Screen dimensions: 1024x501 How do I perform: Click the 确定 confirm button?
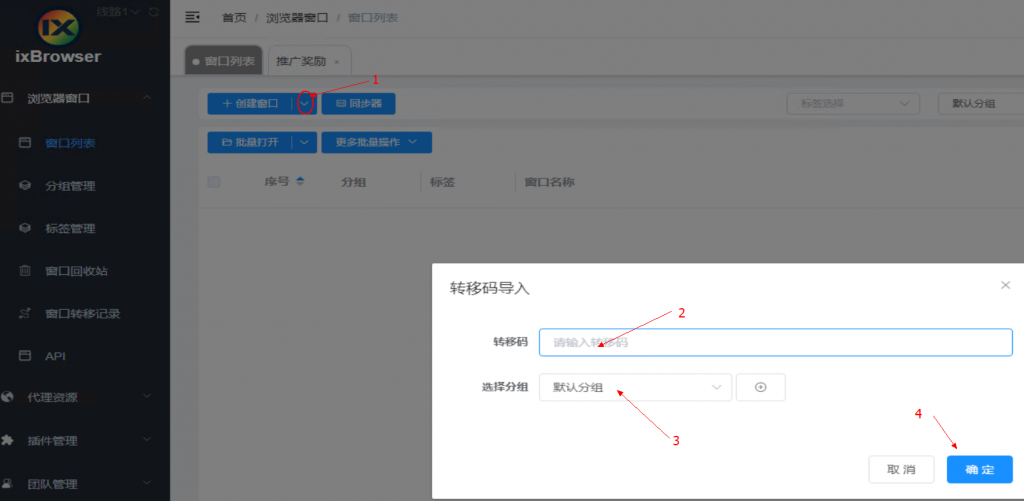[979, 470]
